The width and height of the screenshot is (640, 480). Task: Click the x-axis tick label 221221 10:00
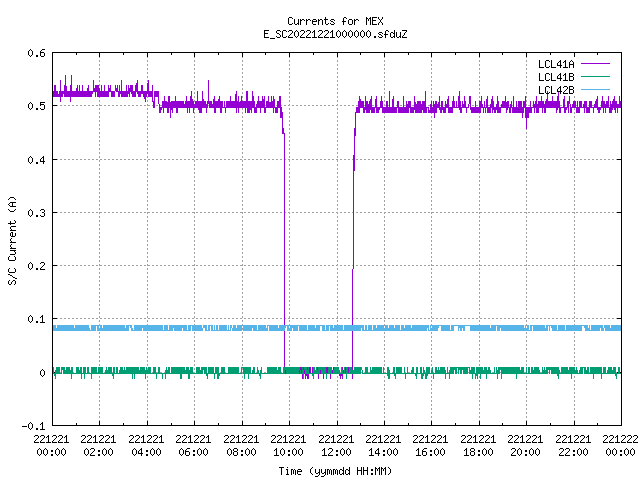(288, 445)
